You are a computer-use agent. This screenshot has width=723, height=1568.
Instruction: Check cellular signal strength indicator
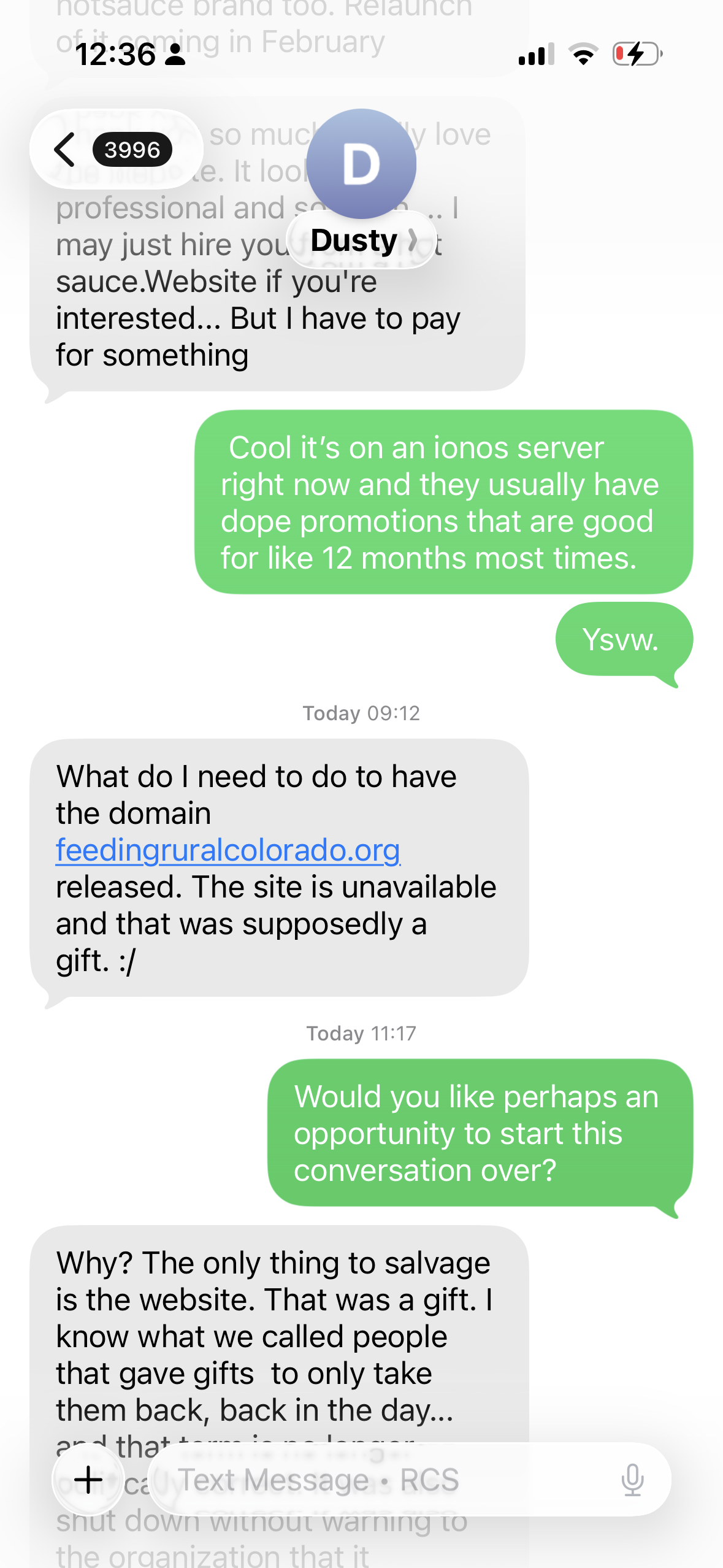point(535,55)
